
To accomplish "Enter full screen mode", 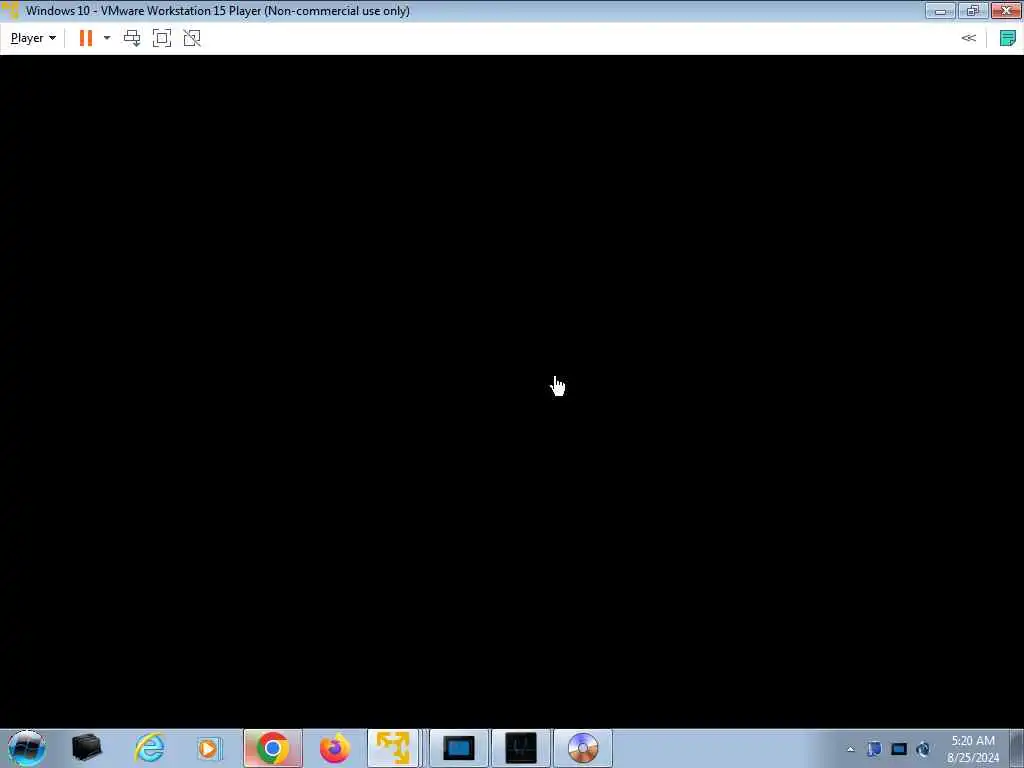I will (162, 38).
